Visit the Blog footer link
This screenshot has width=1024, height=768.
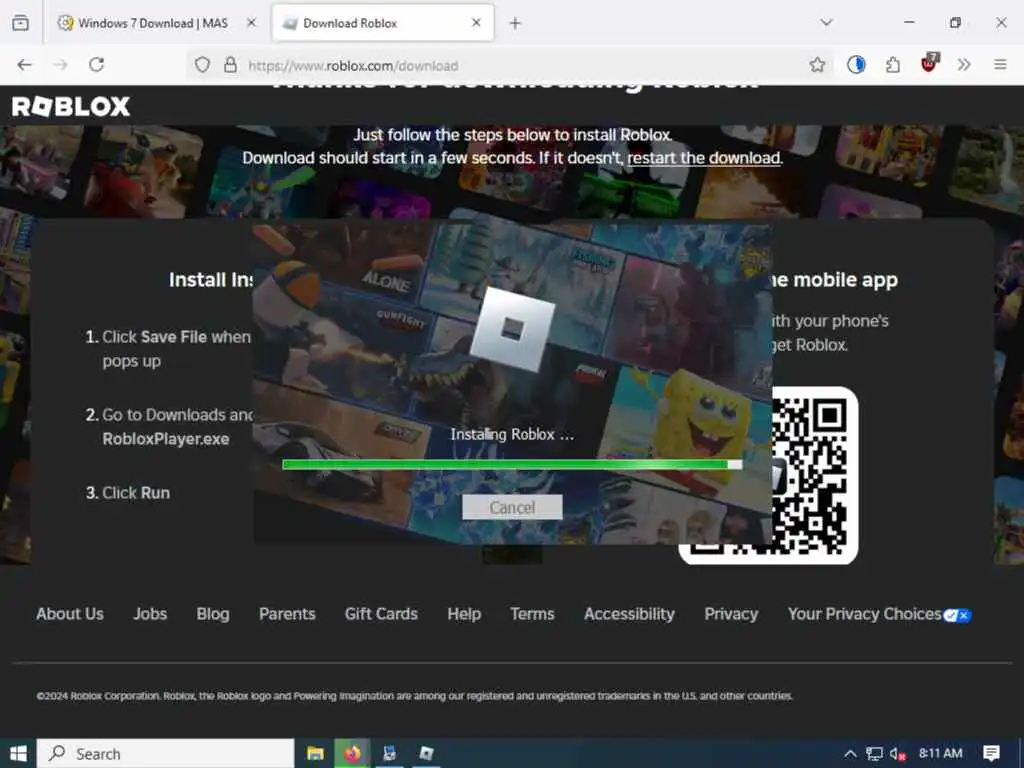pos(213,614)
